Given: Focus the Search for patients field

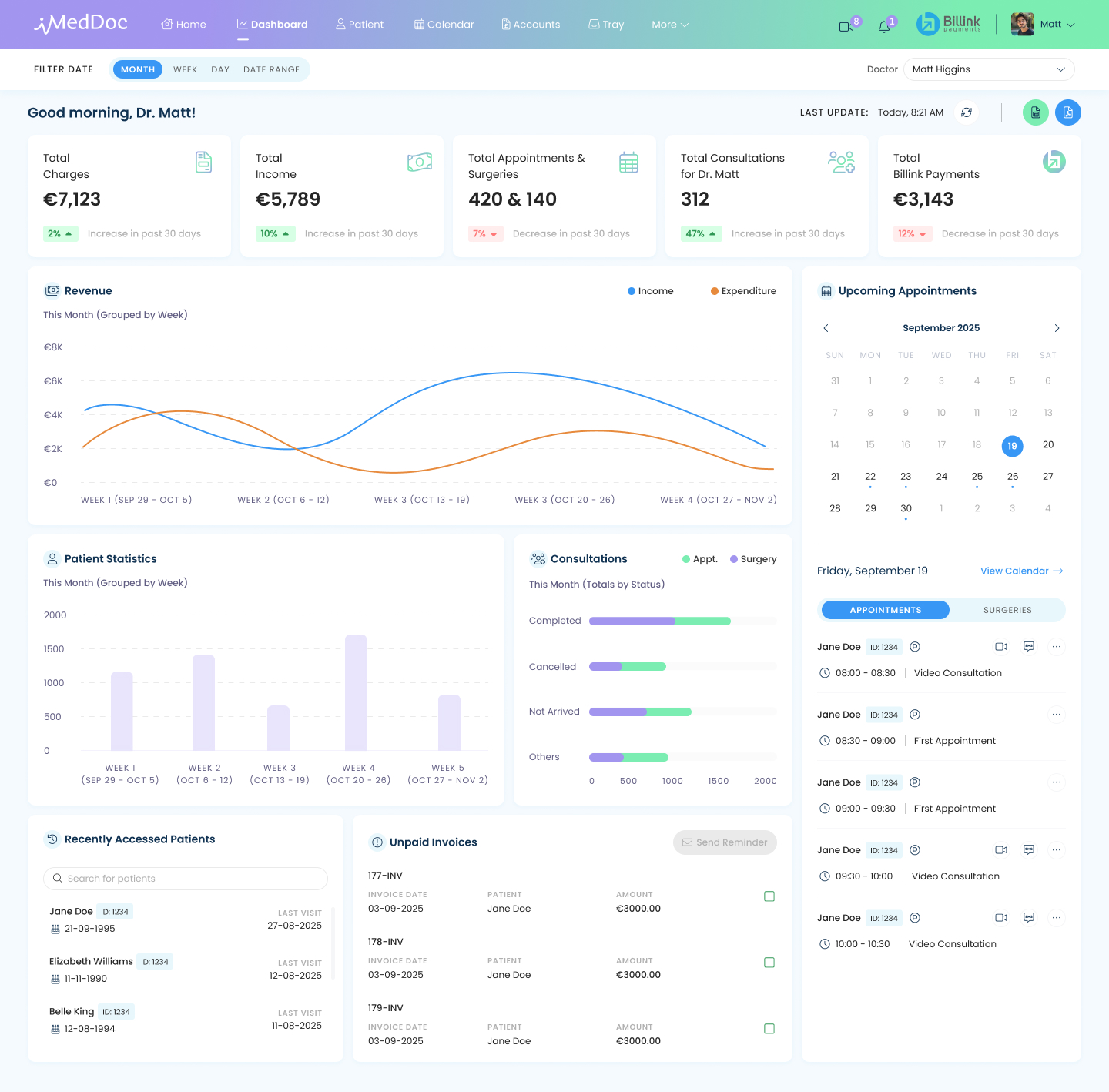Looking at the screenshot, I should pos(186,879).
